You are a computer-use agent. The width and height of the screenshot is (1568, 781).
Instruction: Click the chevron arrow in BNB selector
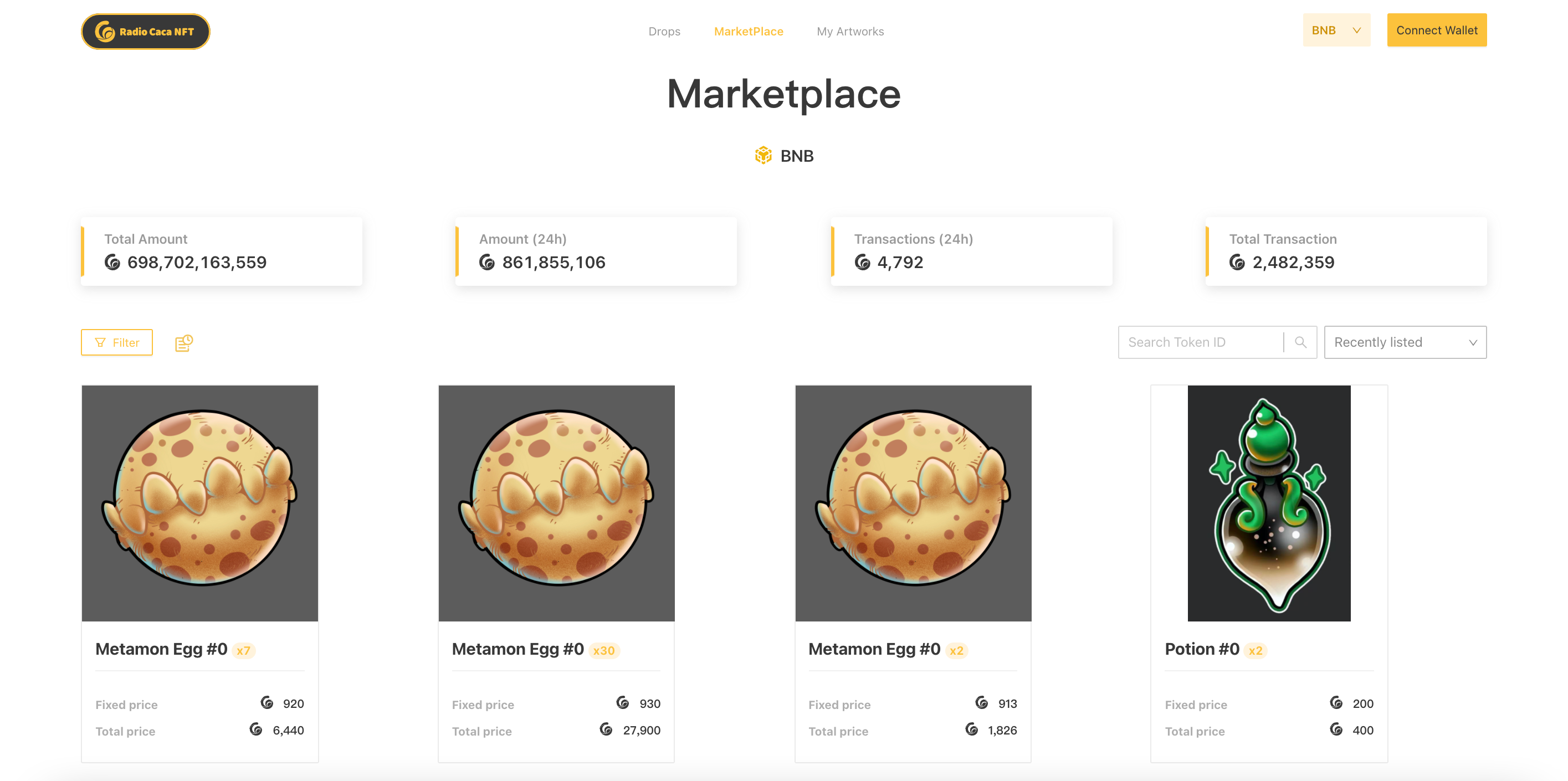click(1357, 30)
